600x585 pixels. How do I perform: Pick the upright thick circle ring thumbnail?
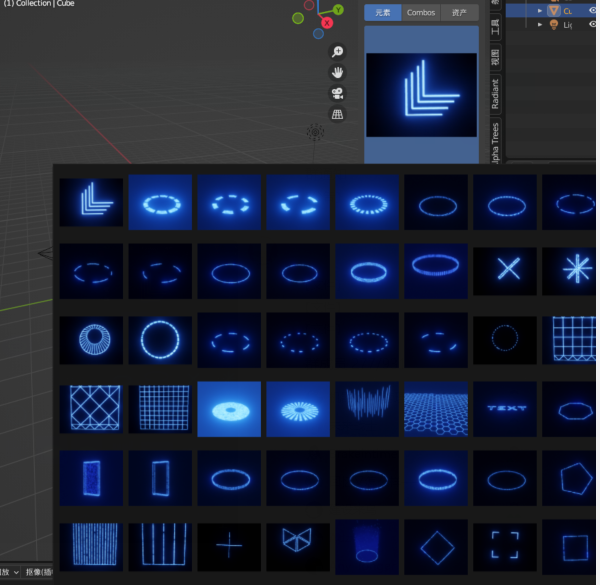tap(160, 340)
